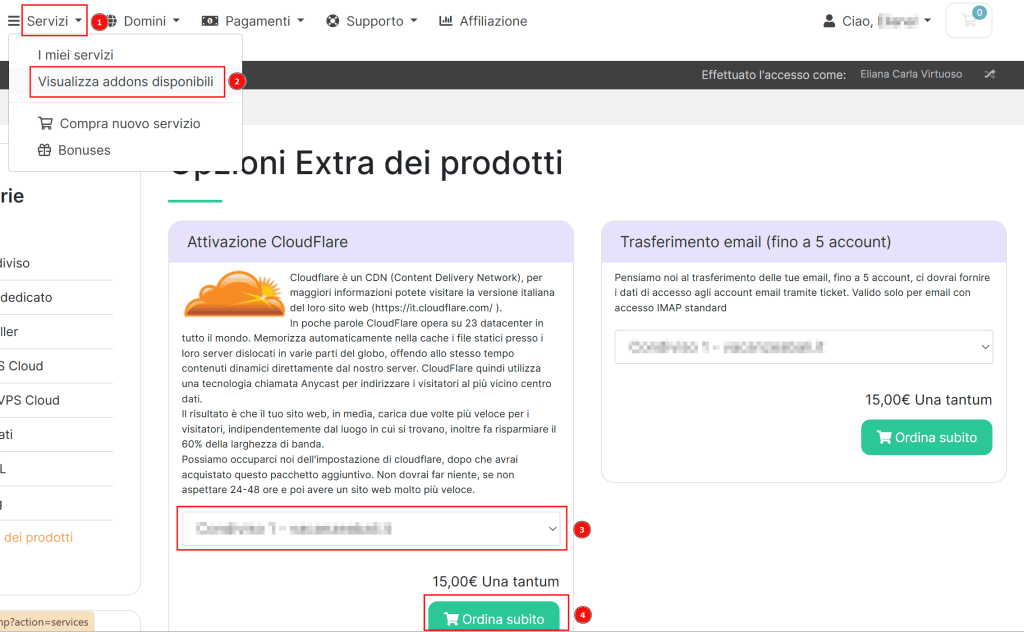Click the '15,00€ Una tantum' price under CloudFlare

coord(496,582)
